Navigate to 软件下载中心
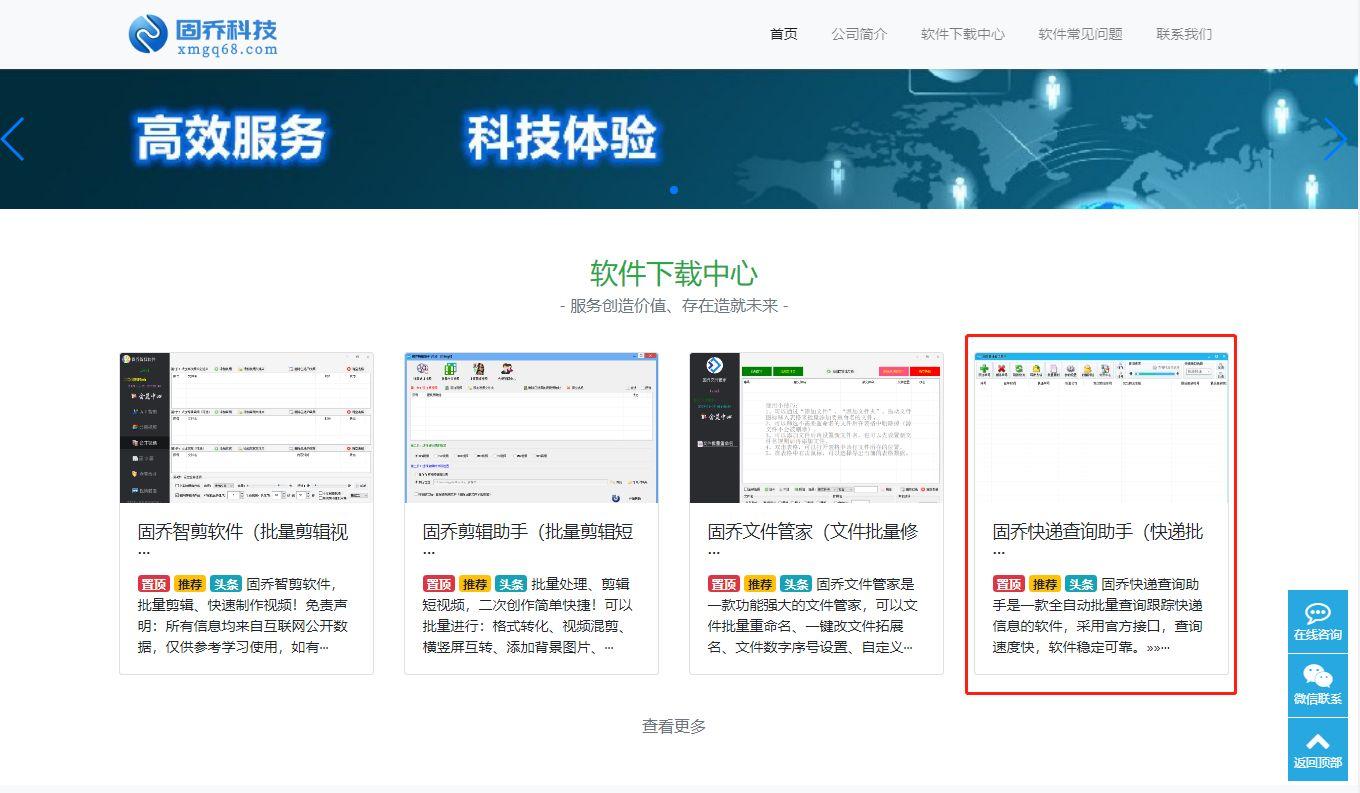This screenshot has width=1360, height=793. coord(962,33)
